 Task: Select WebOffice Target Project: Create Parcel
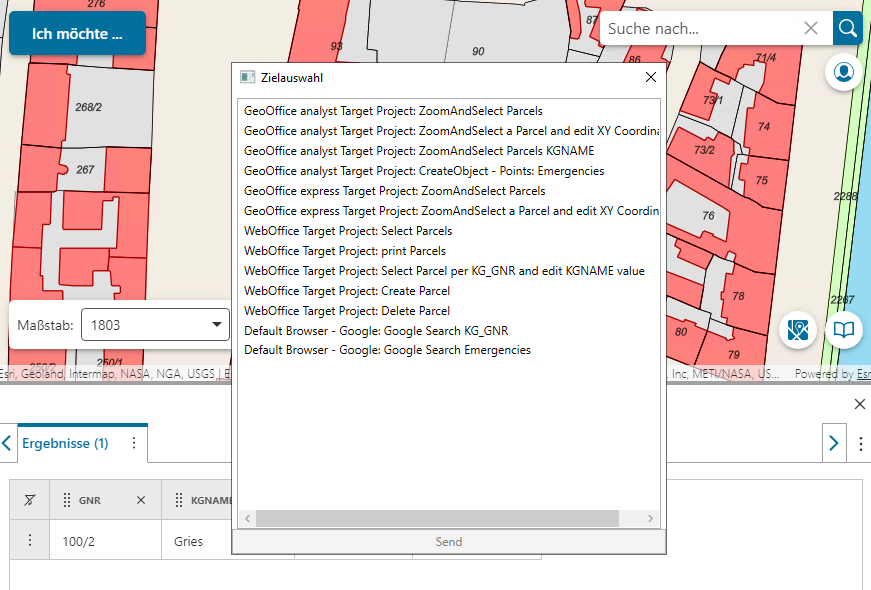(346, 291)
